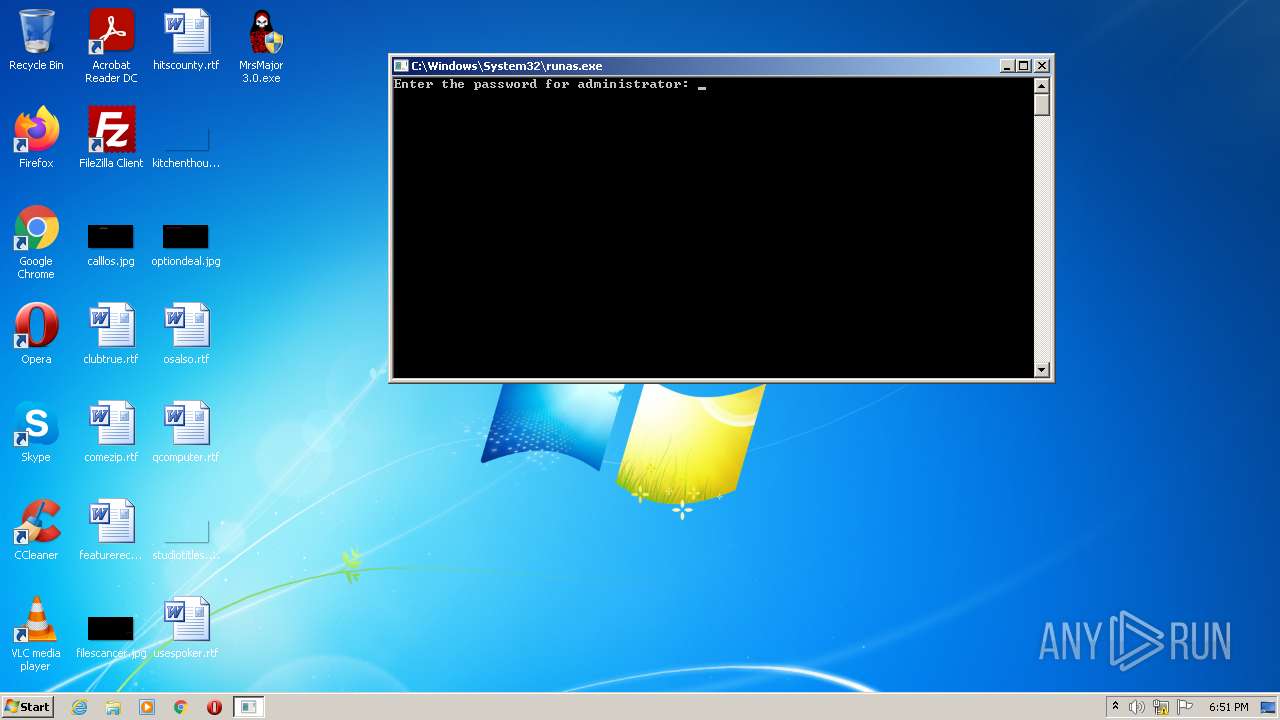Select MrsMajor 3.0.exe desktop icon
This screenshot has width=1280, height=720.
(261, 46)
